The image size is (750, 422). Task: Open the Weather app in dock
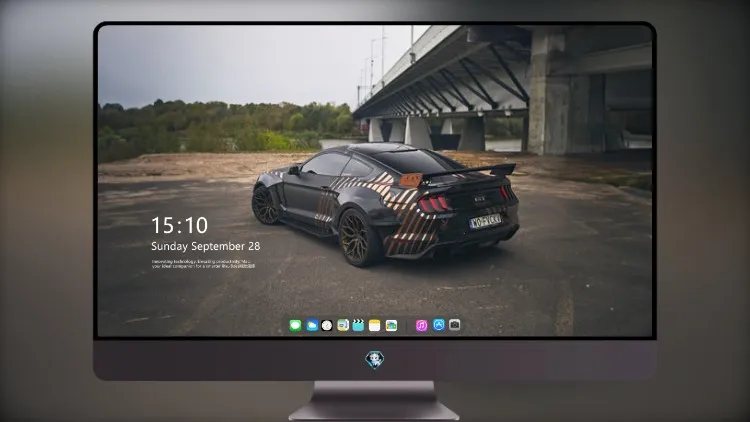tap(312, 325)
